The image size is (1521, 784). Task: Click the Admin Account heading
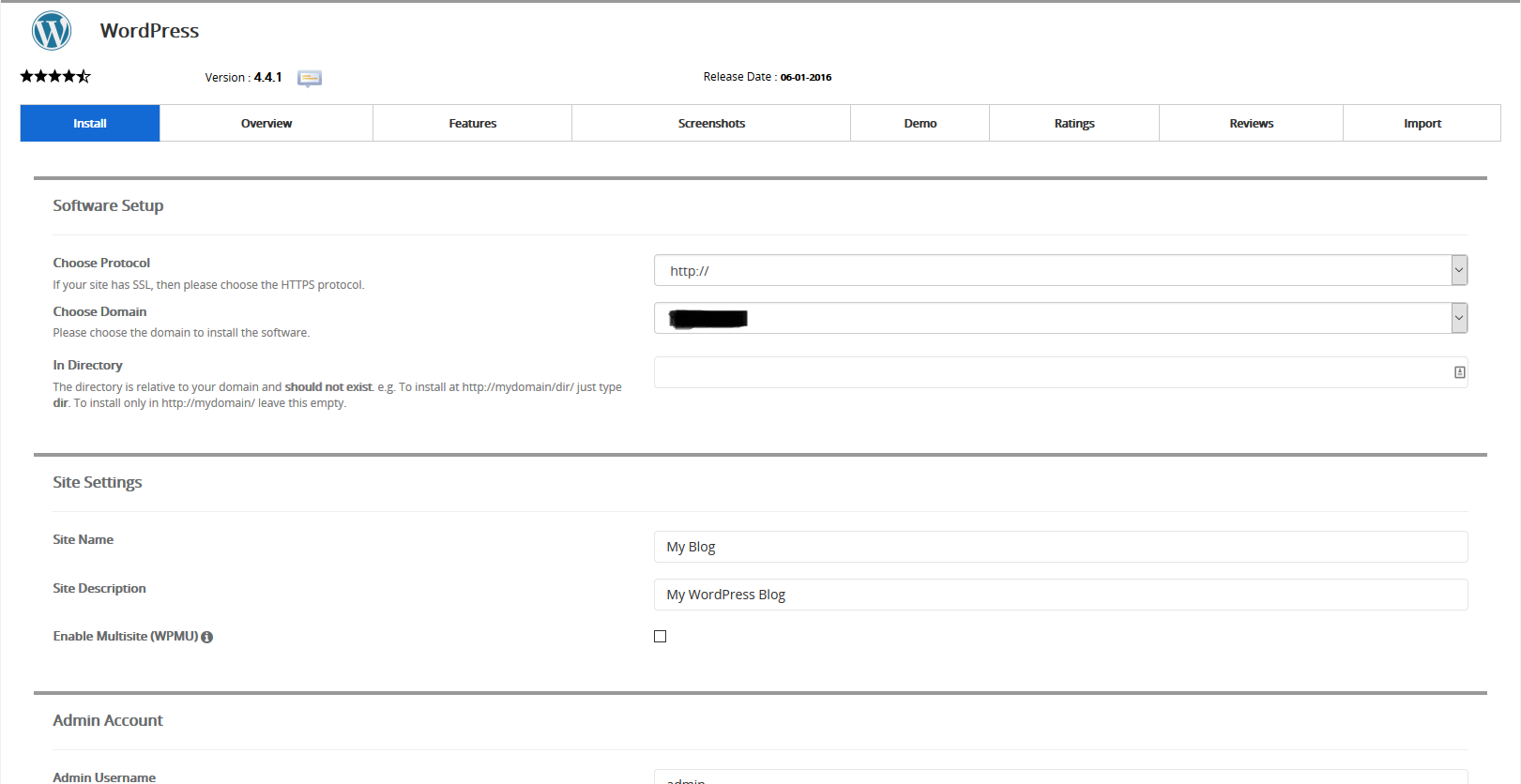(108, 720)
